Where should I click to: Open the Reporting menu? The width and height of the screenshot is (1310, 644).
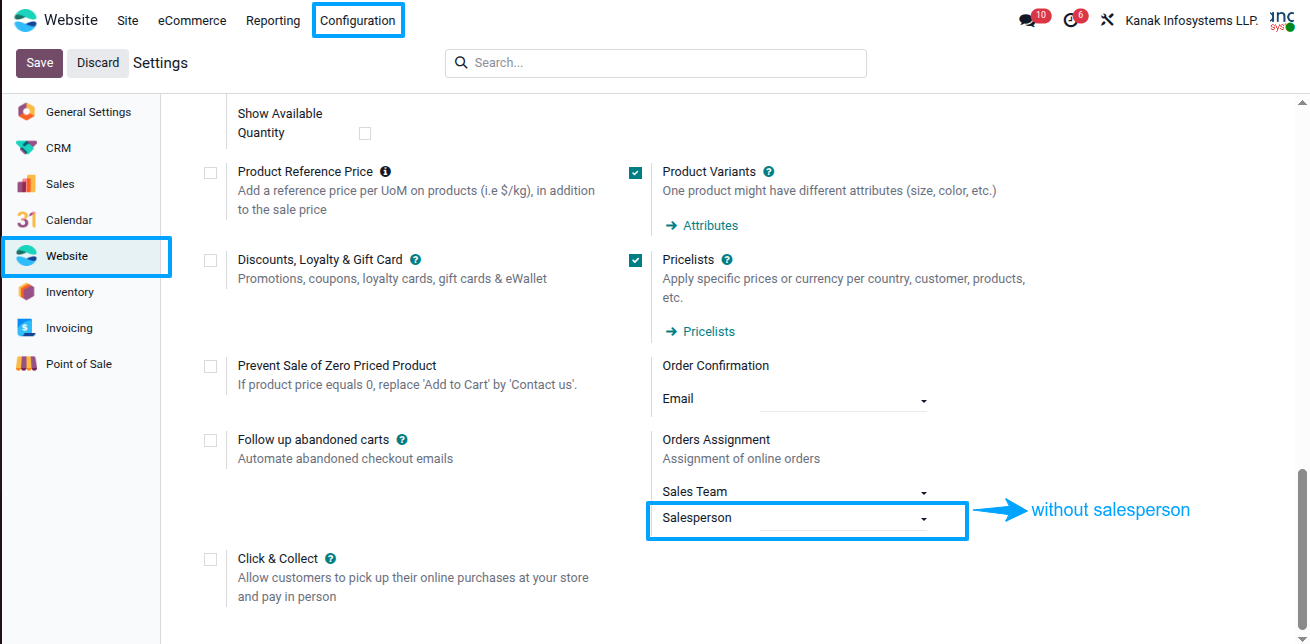(x=273, y=20)
